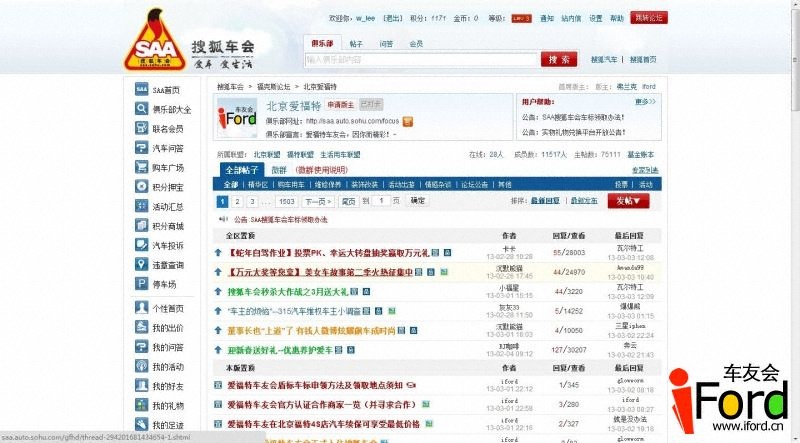800x443 pixels.
Task: Select the 会员 search tab
Action: (416, 44)
